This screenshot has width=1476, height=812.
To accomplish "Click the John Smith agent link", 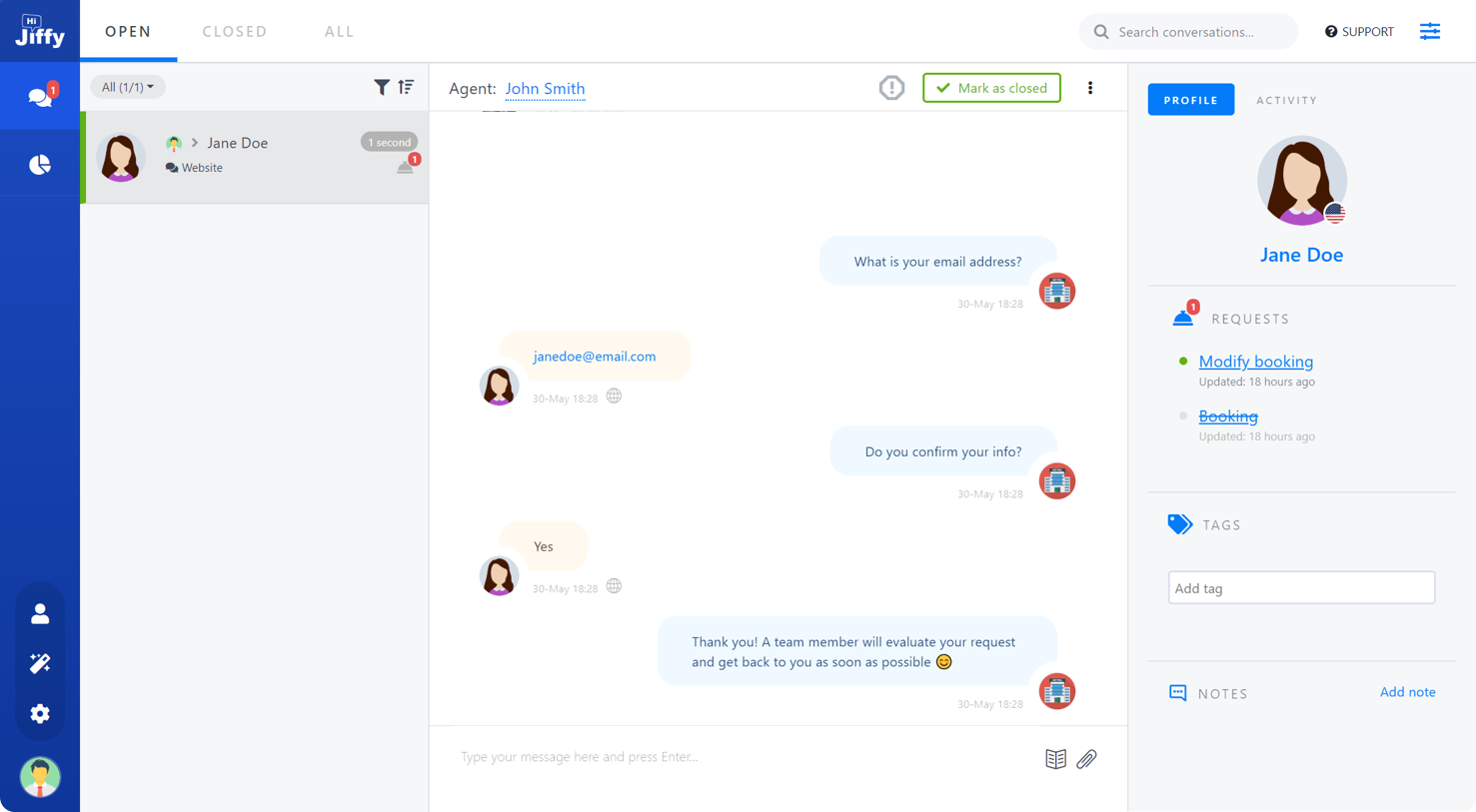I will click(x=545, y=89).
